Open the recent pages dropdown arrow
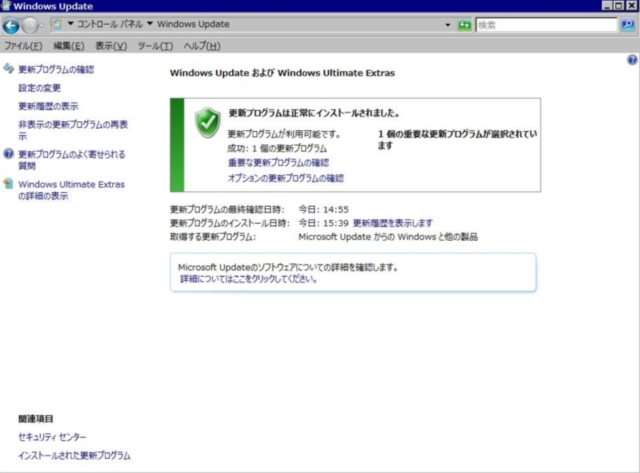 41,26
